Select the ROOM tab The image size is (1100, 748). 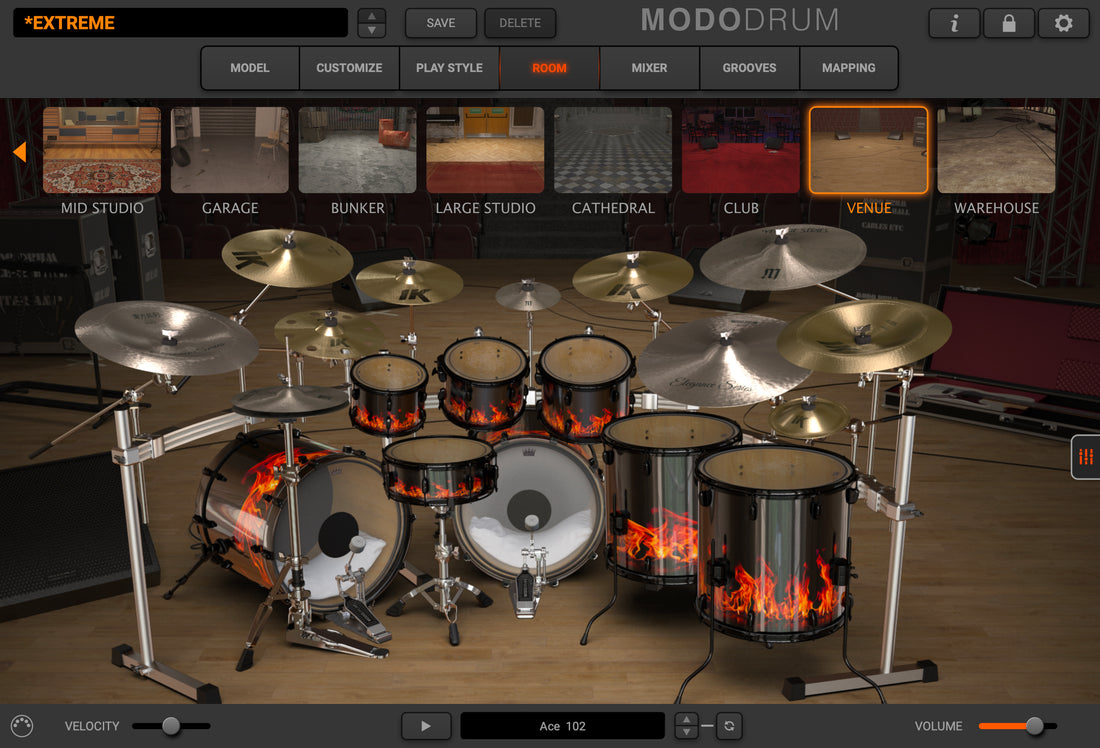(549, 68)
